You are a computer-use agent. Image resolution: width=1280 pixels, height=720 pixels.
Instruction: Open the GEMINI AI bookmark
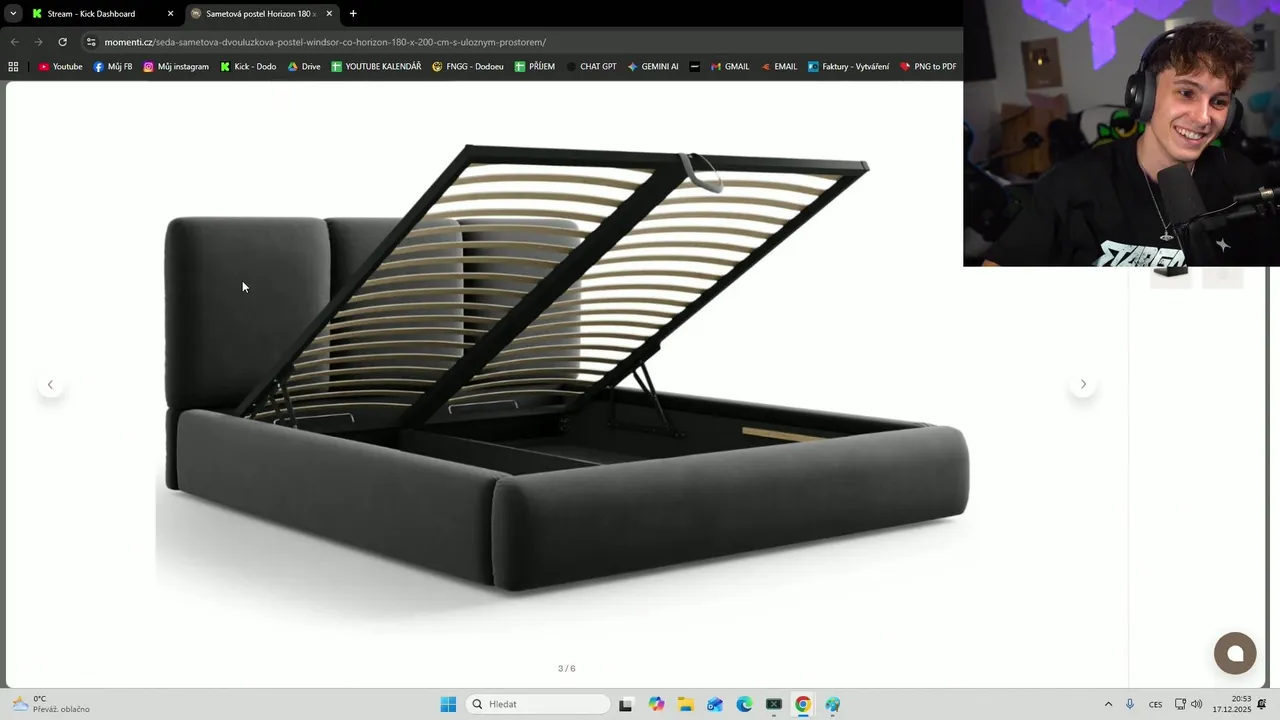coord(653,67)
